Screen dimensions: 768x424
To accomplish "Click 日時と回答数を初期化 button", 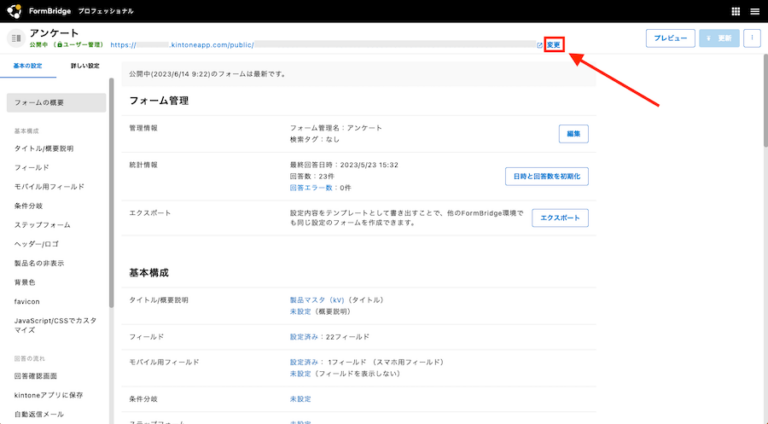I will pyautogui.click(x=546, y=176).
